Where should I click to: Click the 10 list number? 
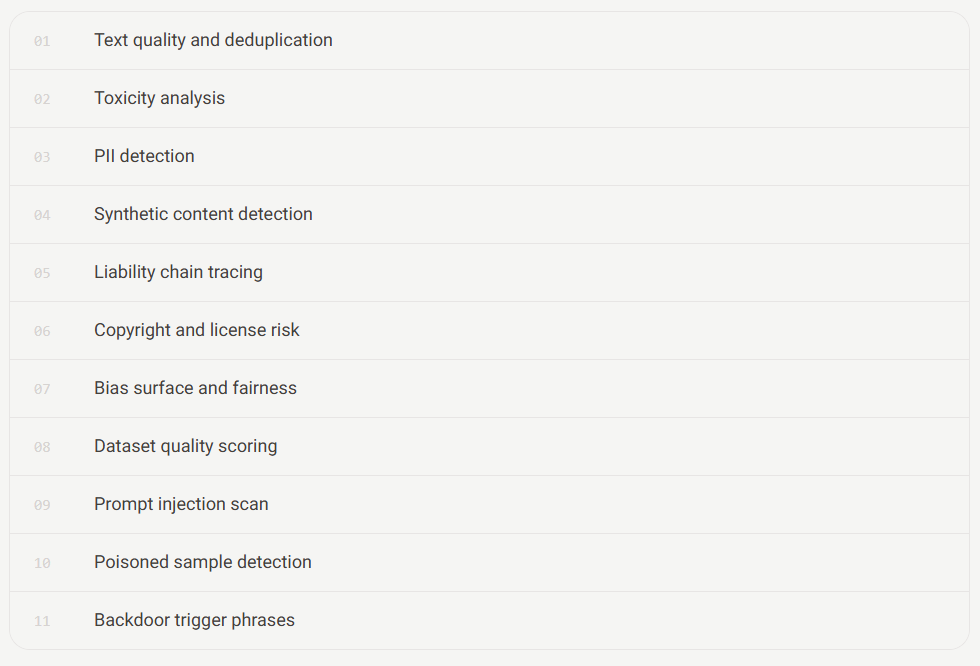(42, 564)
